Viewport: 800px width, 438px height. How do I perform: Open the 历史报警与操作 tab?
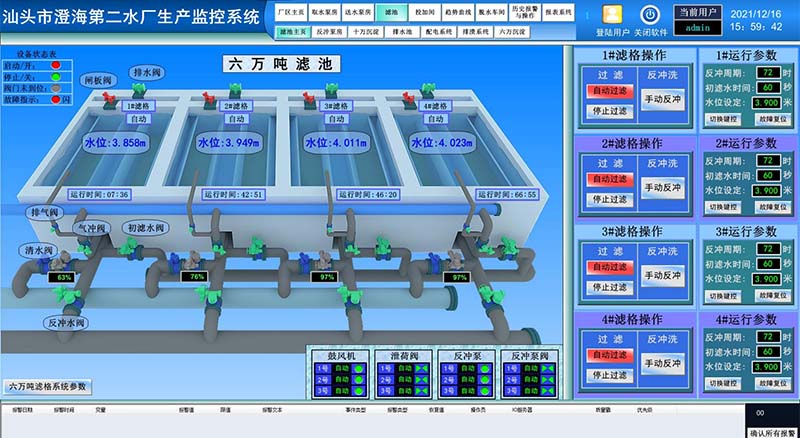tap(524, 13)
